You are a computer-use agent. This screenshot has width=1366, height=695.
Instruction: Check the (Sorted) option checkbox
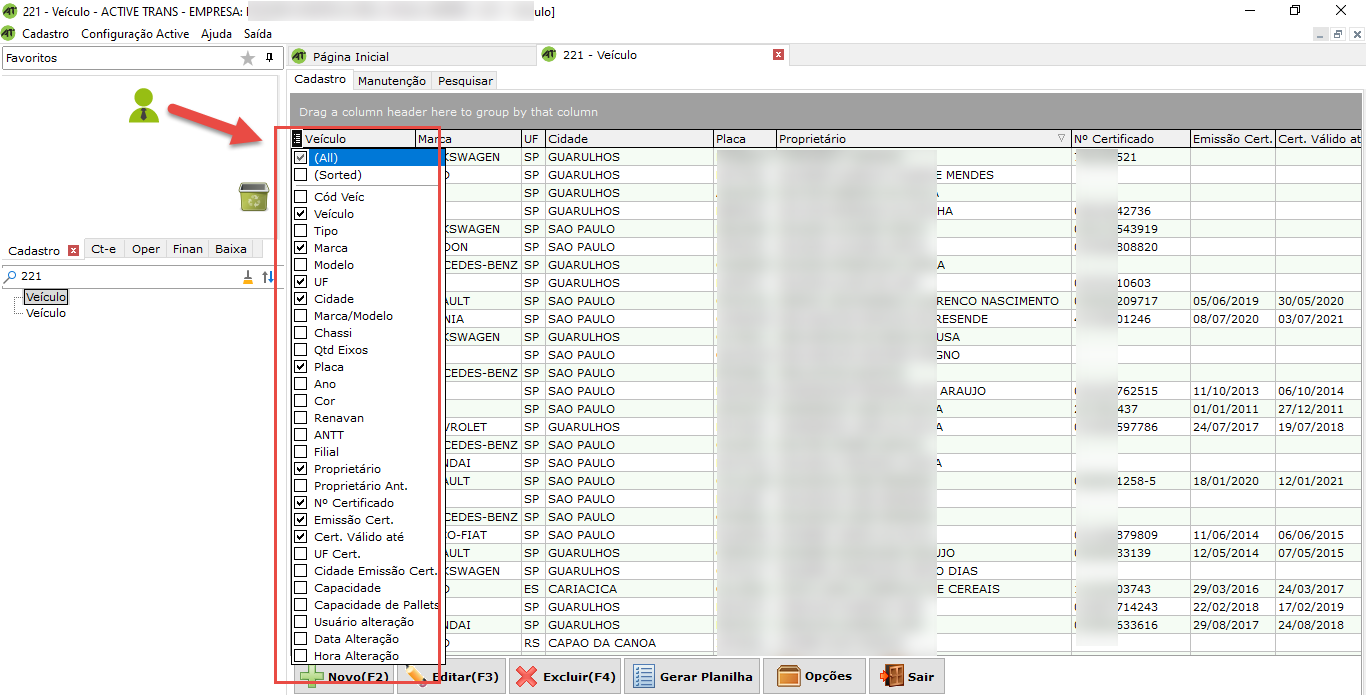tap(301, 175)
